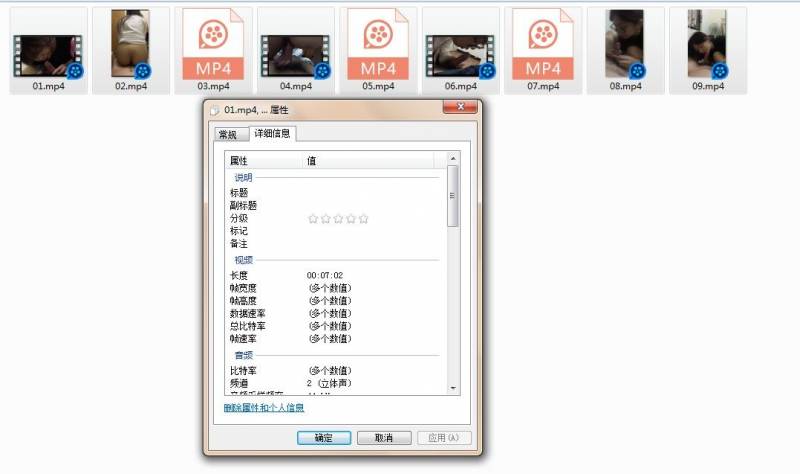
Task: Click the 09.mp4 file icon
Action: click(x=707, y=48)
